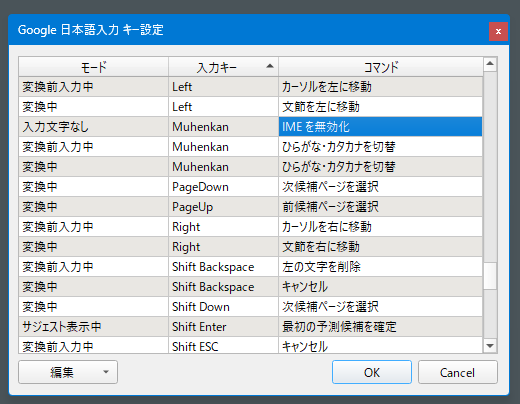The height and width of the screenshot is (404, 520).
Task: Close the Google 日本語入力 キー設定 dialog
Action: point(498,31)
